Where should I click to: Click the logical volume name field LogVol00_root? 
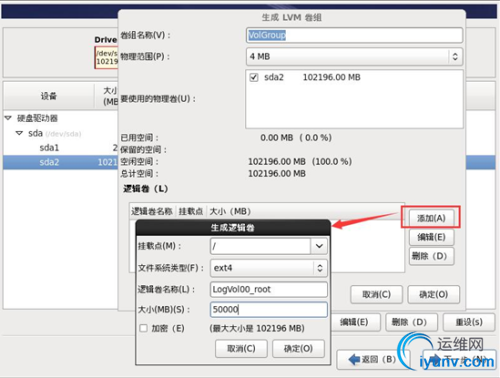269,289
